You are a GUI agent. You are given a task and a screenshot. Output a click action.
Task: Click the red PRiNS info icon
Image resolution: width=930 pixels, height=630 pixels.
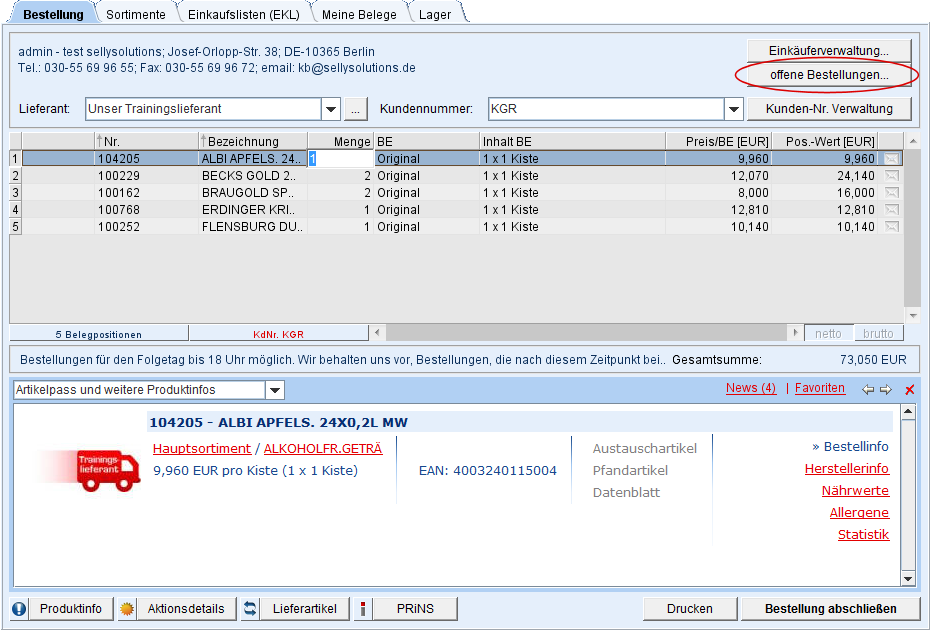coord(361,608)
